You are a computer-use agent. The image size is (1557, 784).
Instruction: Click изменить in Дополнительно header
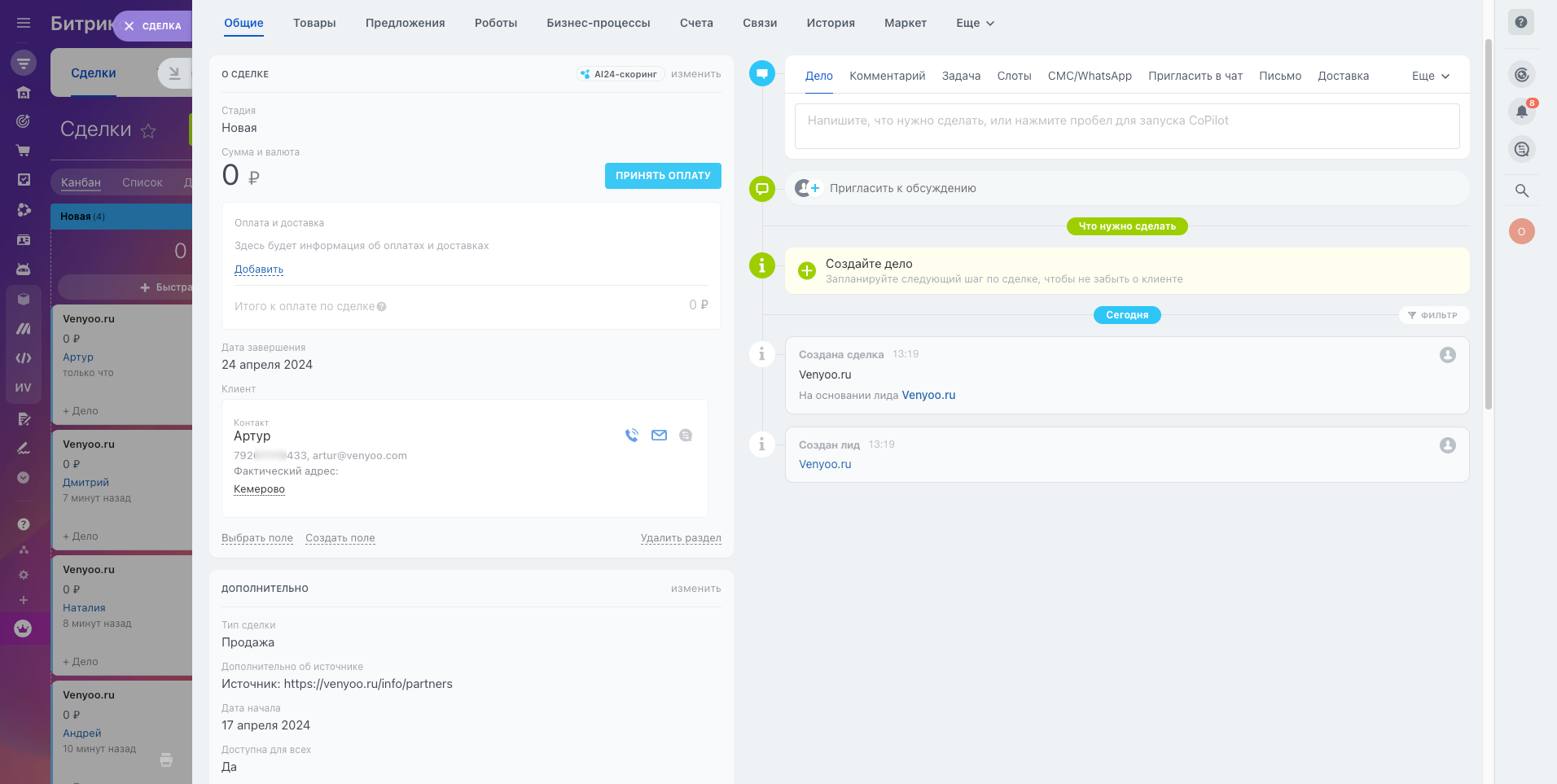[696, 589]
